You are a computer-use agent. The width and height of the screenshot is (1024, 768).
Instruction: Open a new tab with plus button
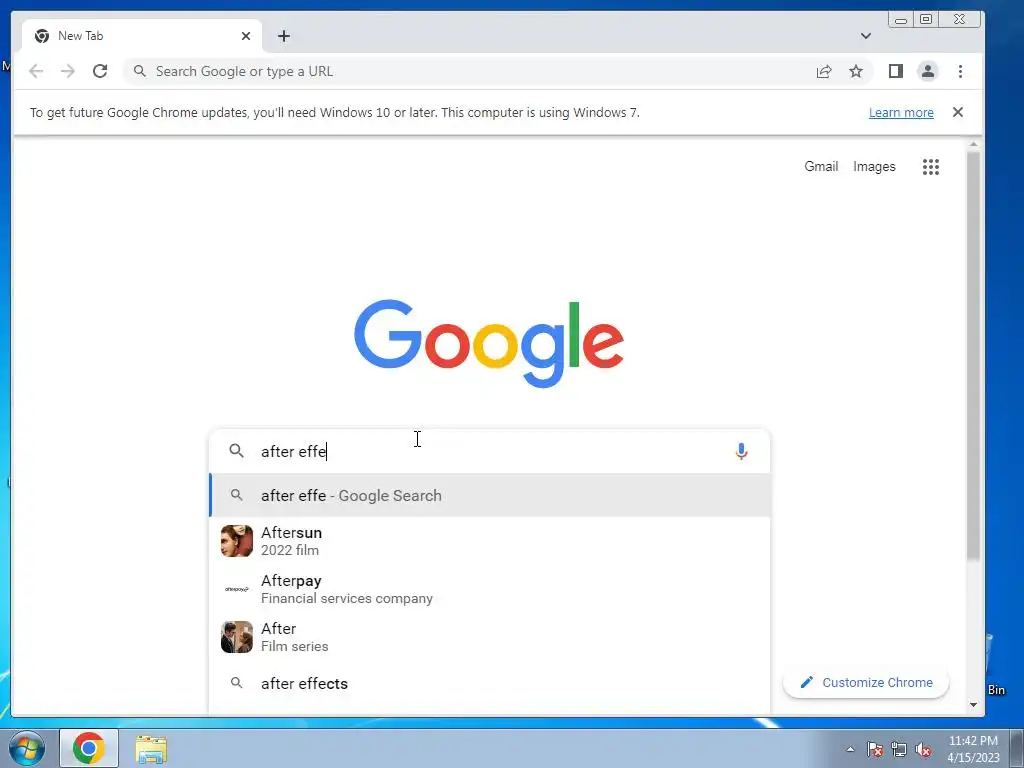[x=283, y=36]
